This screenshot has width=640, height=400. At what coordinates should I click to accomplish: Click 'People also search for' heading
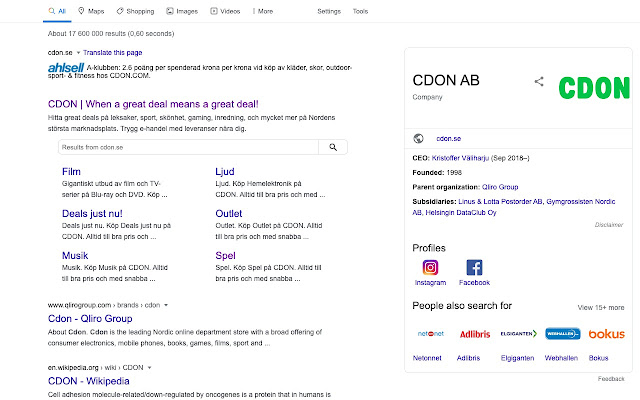click(462, 306)
